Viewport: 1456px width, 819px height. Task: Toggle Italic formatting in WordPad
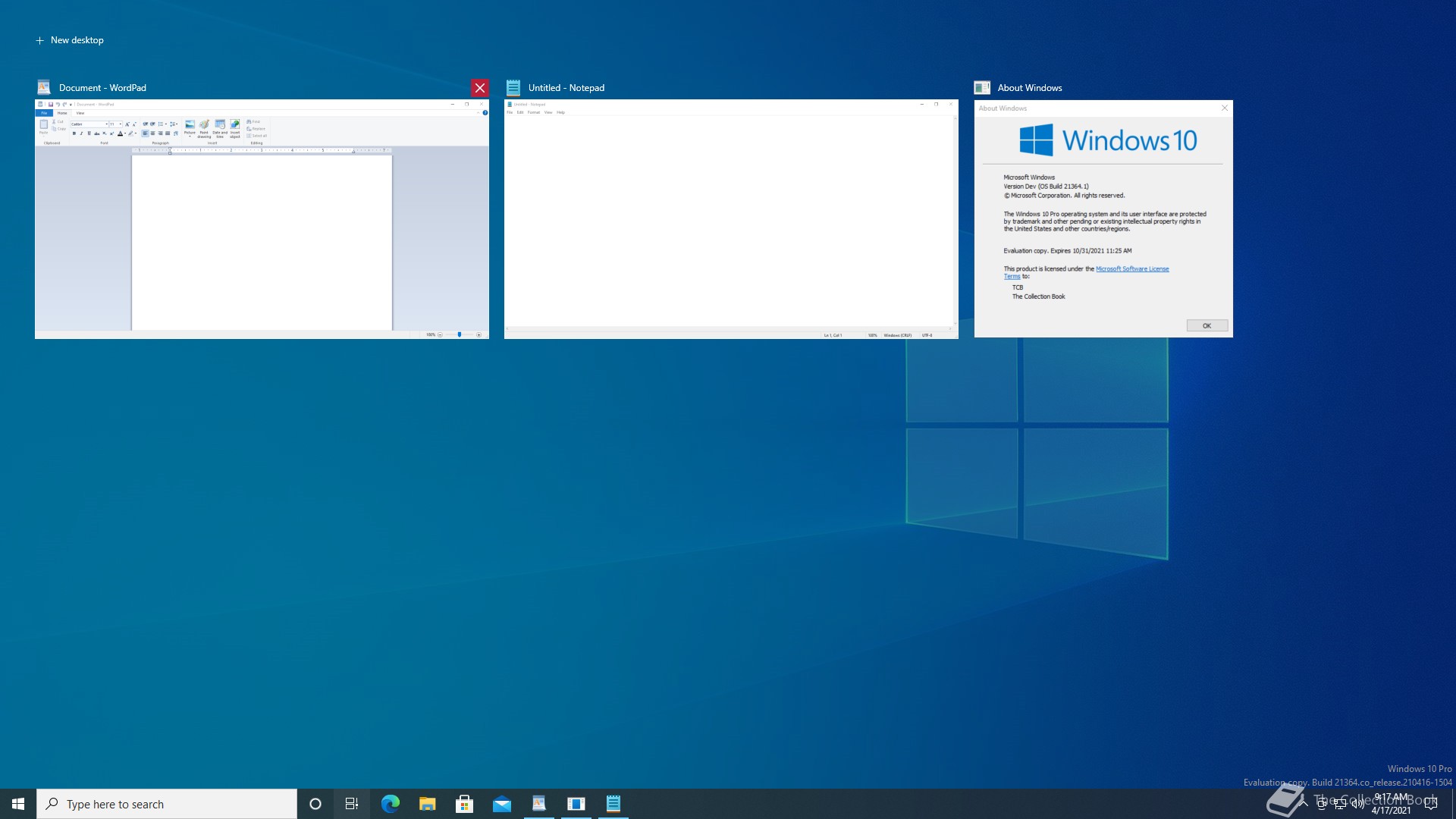(x=82, y=133)
